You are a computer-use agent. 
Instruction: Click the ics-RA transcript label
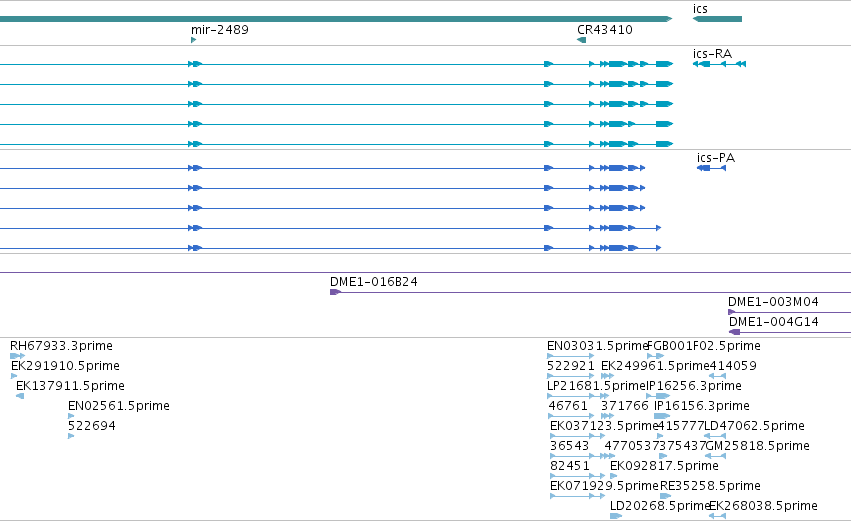(712, 54)
